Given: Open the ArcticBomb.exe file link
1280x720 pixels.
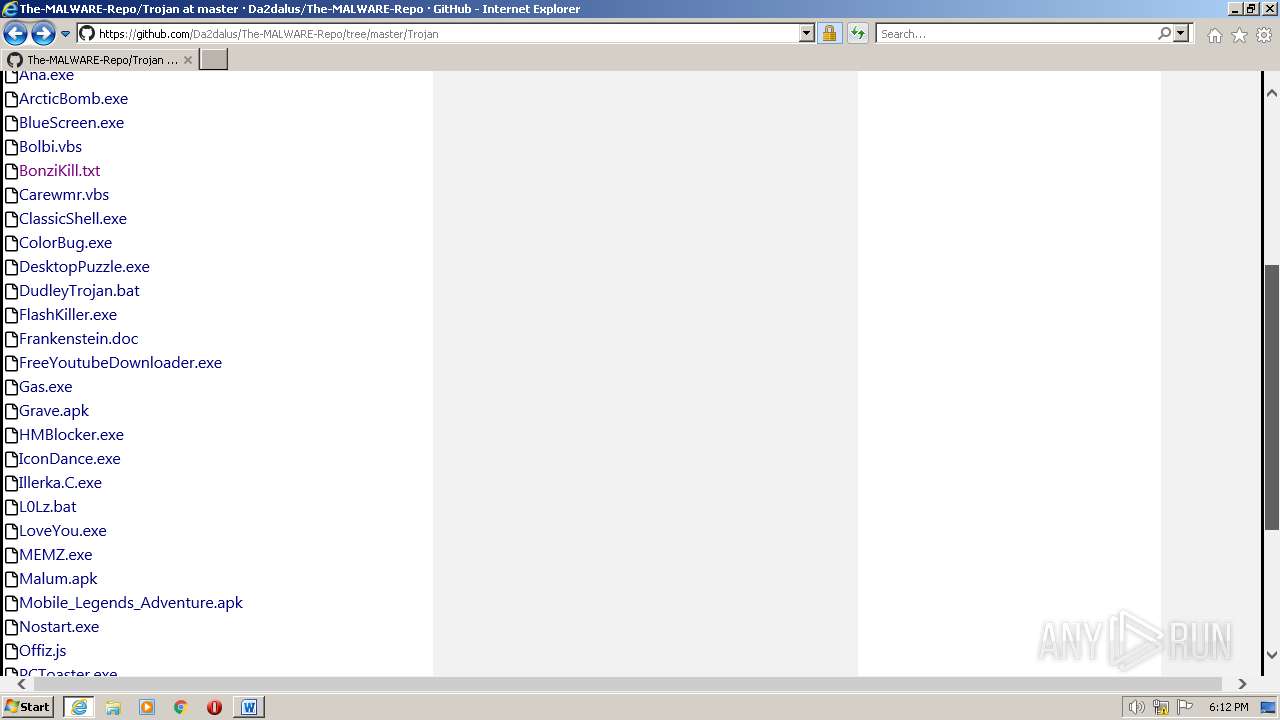Looking at the screenshot, I should click(x=73, y=98).
